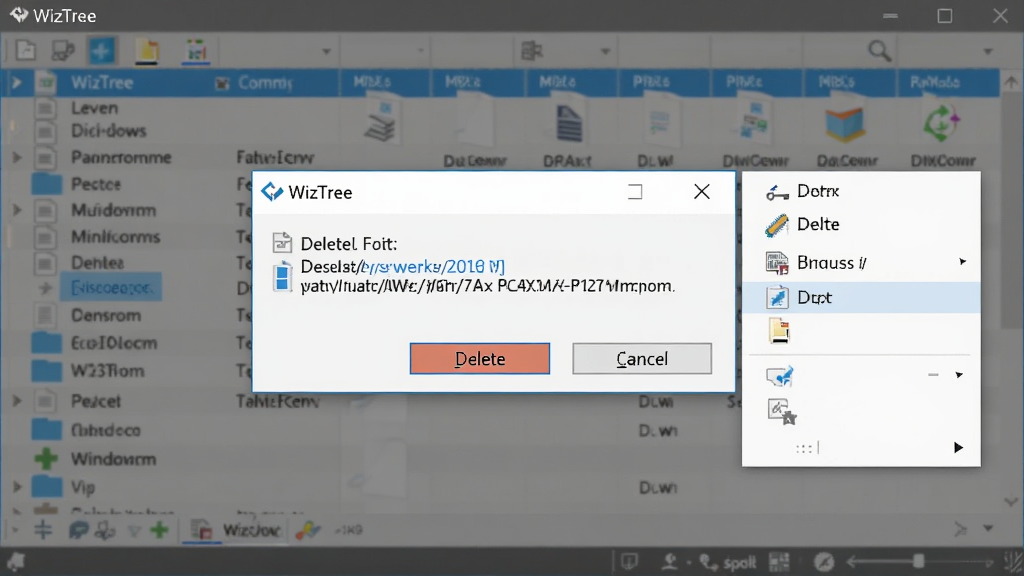The height and width of the screenshot is (576, 1024).
Task: Click the Rahlabs column header
Action: [x=935, y=82]
